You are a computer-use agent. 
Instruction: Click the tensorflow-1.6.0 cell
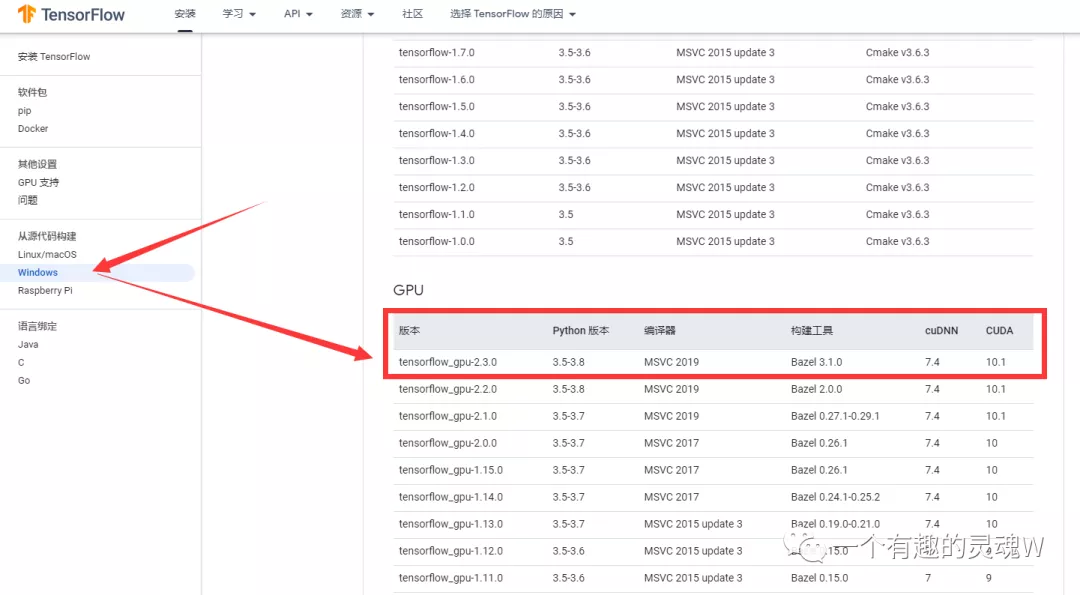[436, 79]
